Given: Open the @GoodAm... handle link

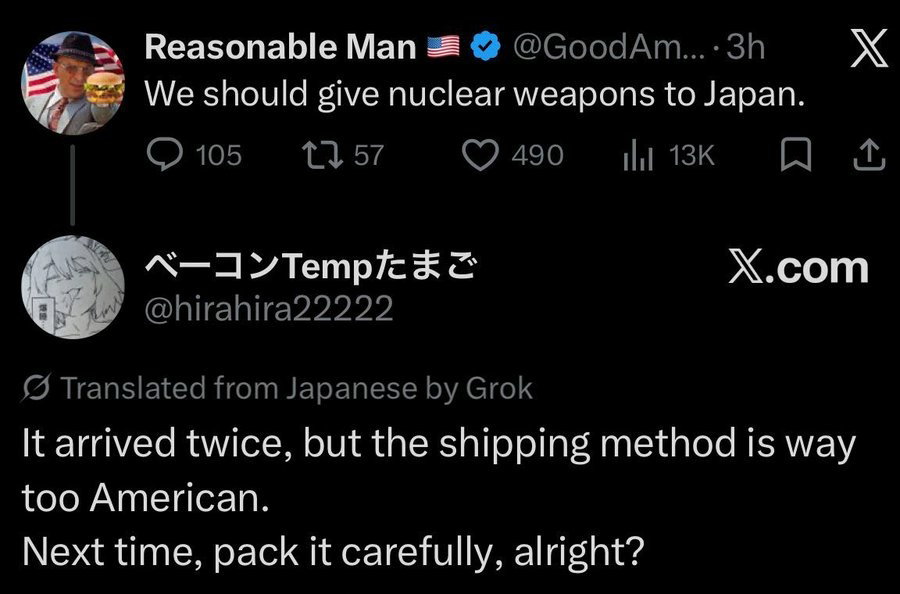Looking at the screenshot, I should coord(610,47).
